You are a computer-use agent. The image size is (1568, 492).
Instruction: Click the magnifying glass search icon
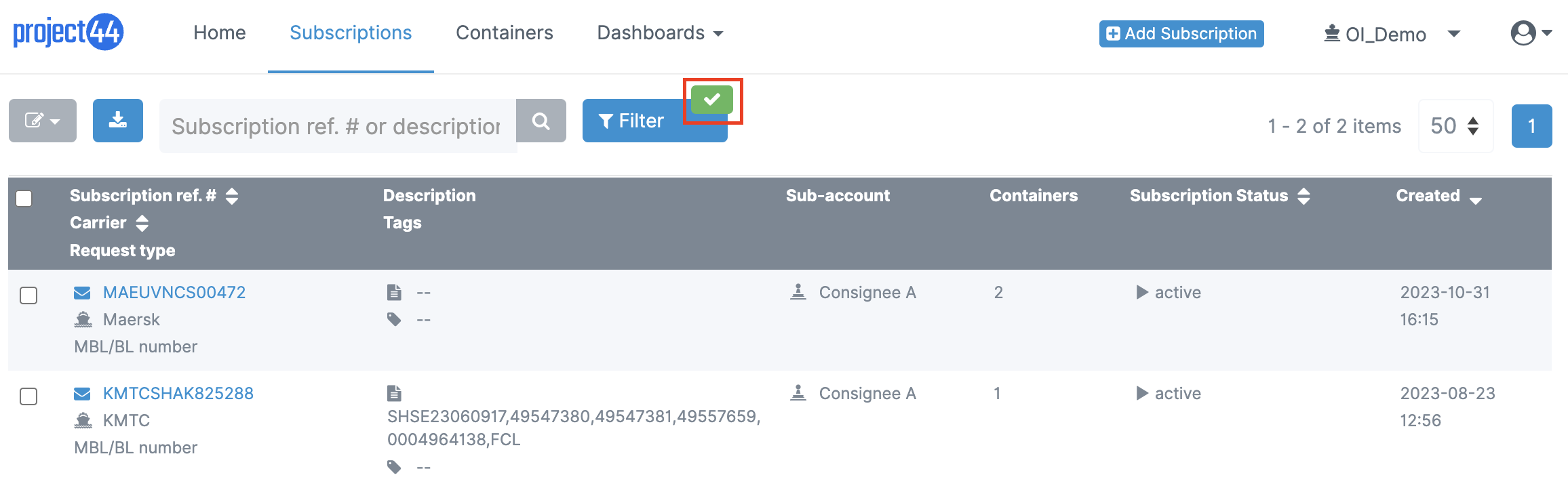click(541, 121)
